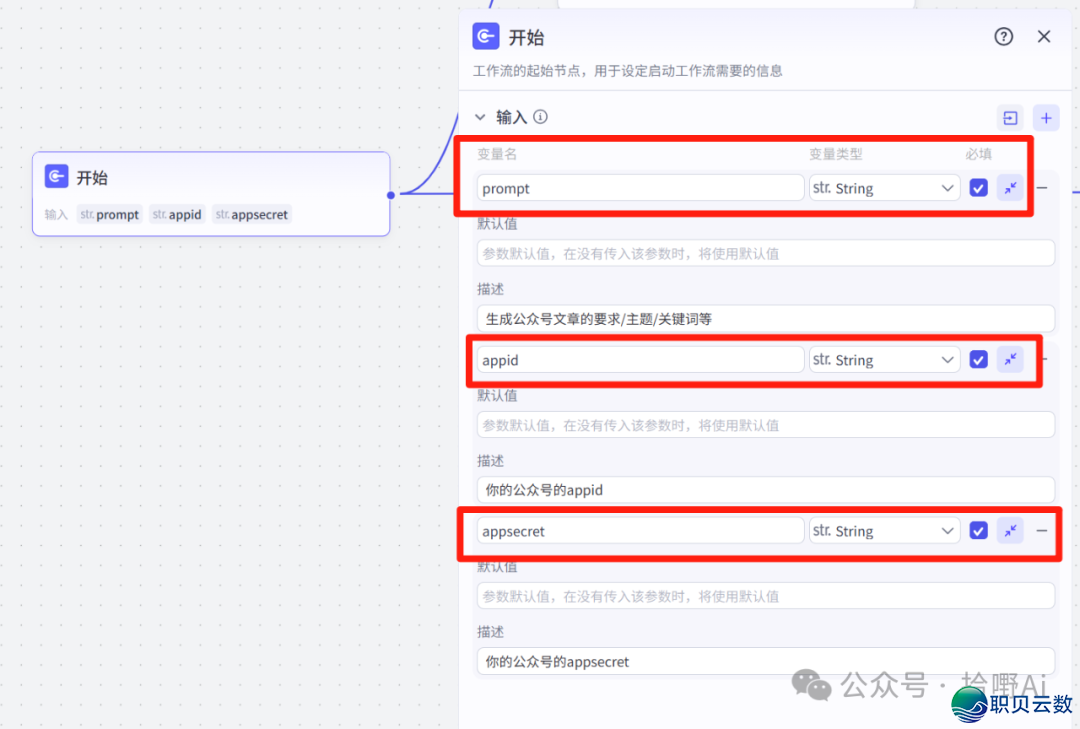Click the help icon in the panel header
Screen dimensions: 1080x729
pyautogui.click(x=1003, y=36)
